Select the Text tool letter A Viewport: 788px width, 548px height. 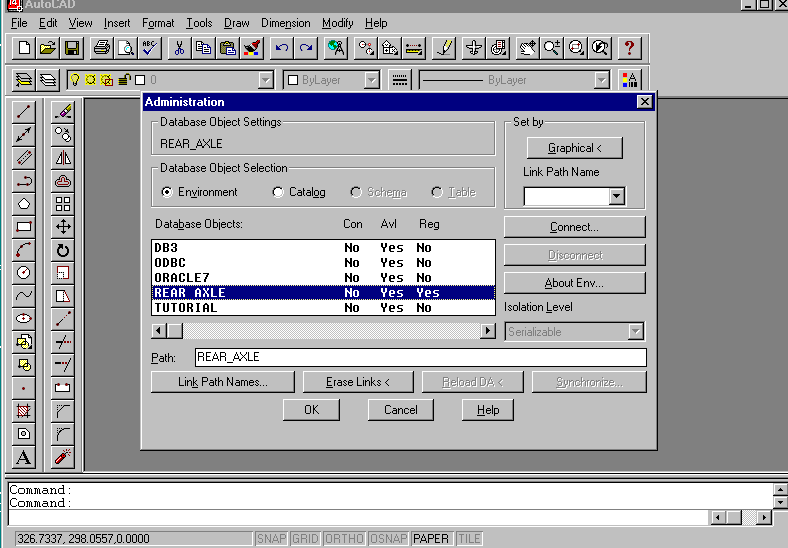(24, 458)
